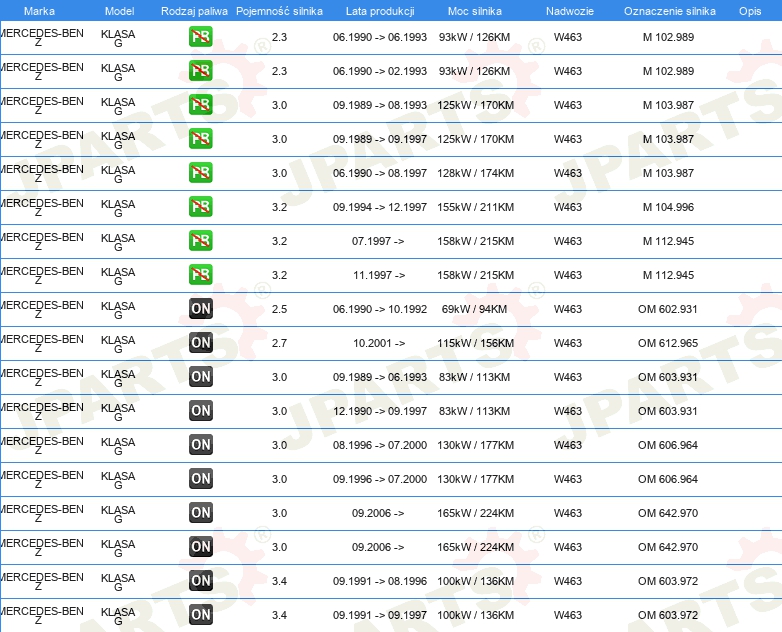
Task: Click engine code OM 602.931
Action: (x=668, y=309)
